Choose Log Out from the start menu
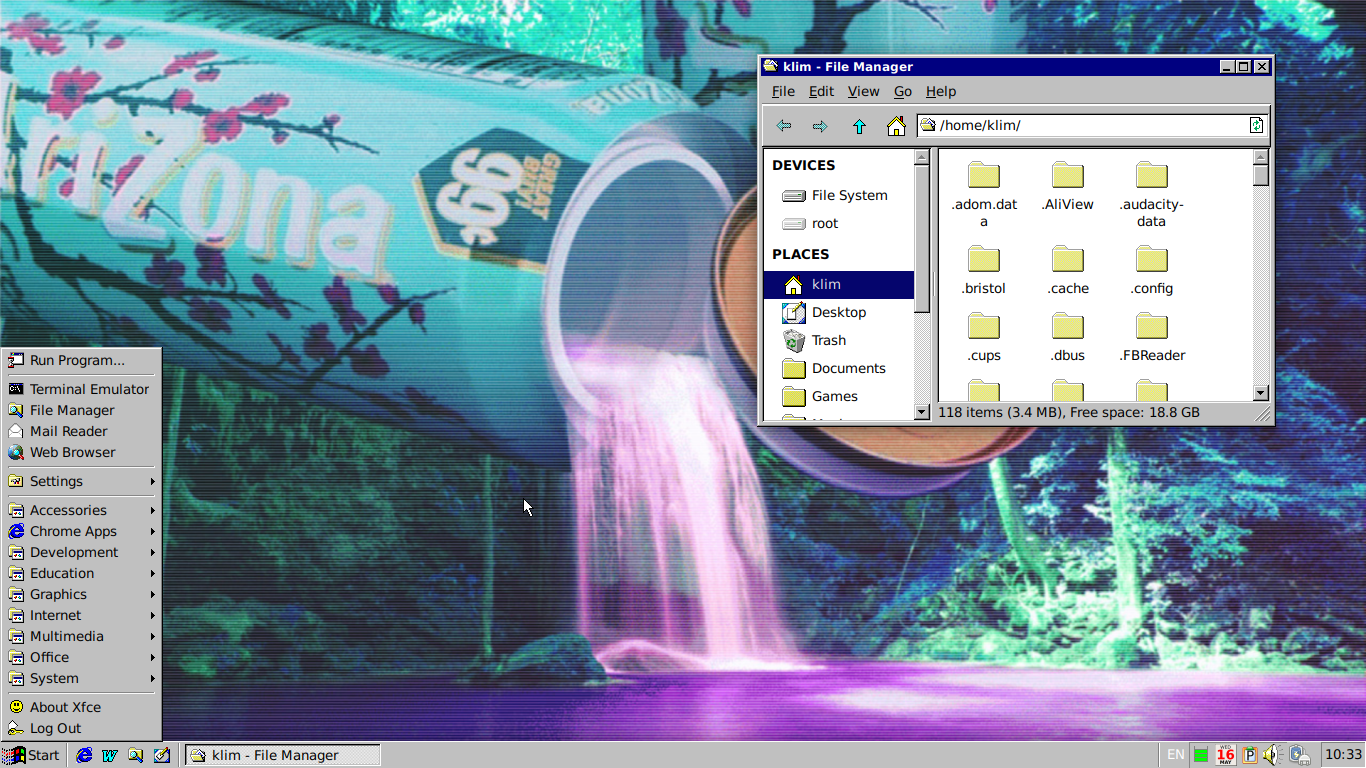Image resolution: width=1366 pixels, height=768 pixels. 82,728
